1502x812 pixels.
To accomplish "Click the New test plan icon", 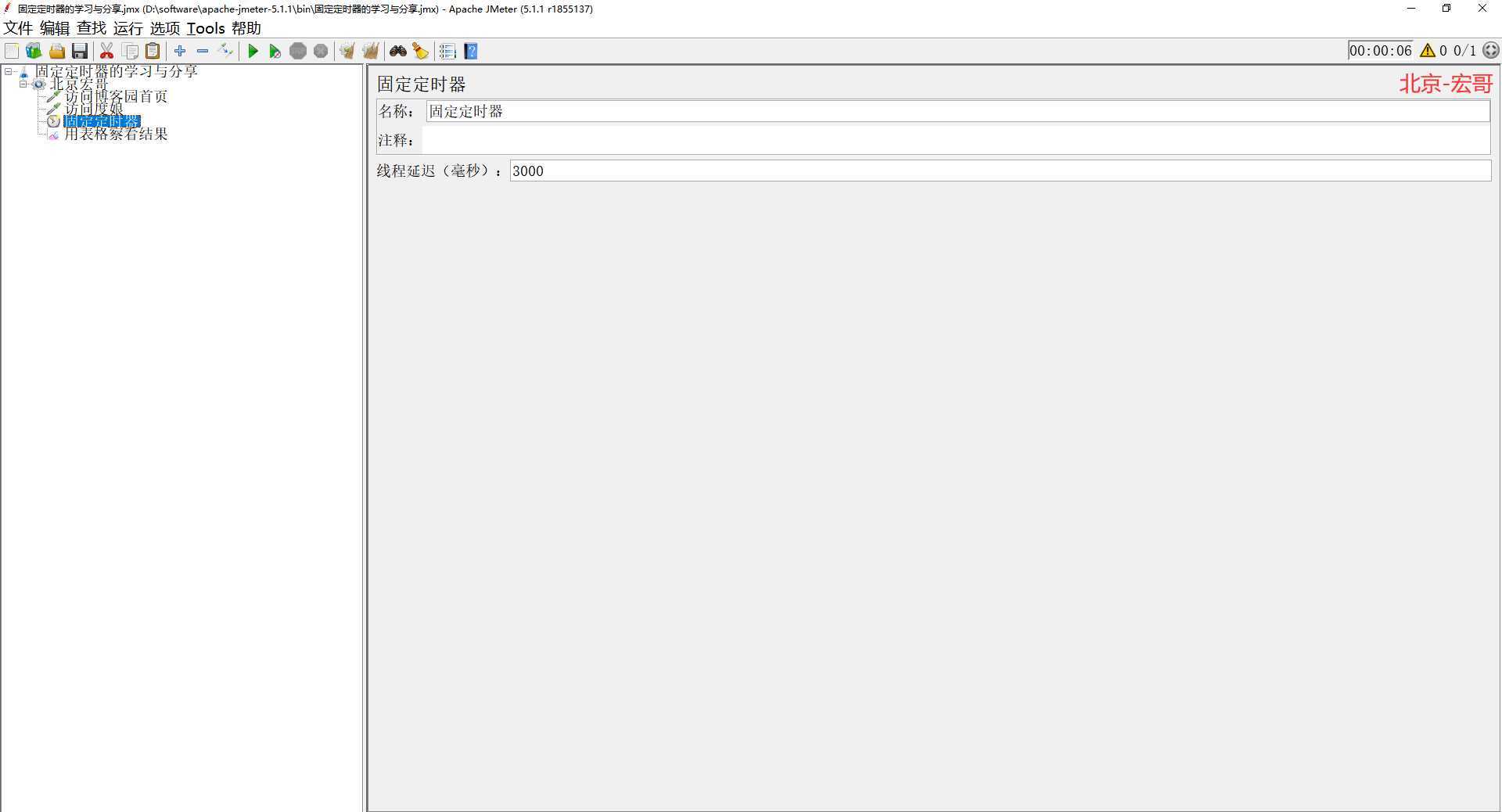I will click(12, 52).
